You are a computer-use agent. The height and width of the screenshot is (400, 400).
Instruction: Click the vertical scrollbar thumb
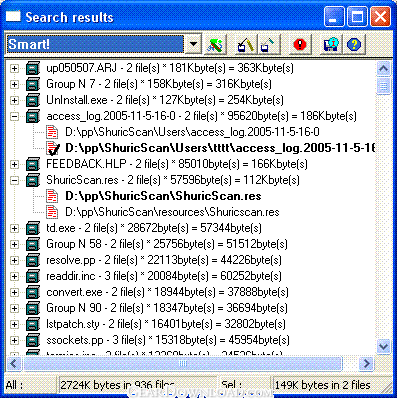pos(383,86)
